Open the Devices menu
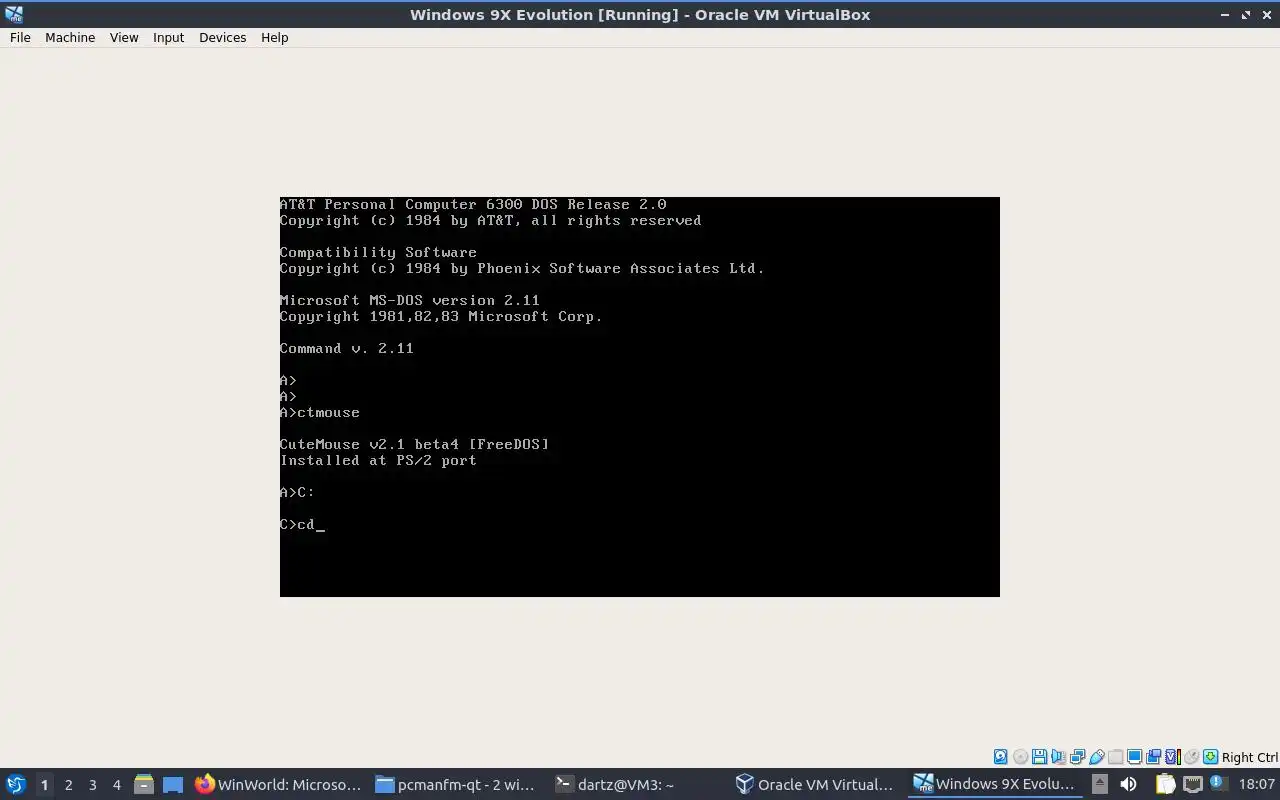Image resolution: width=1280 pixels, height=800 pixels. click(222, 37)
